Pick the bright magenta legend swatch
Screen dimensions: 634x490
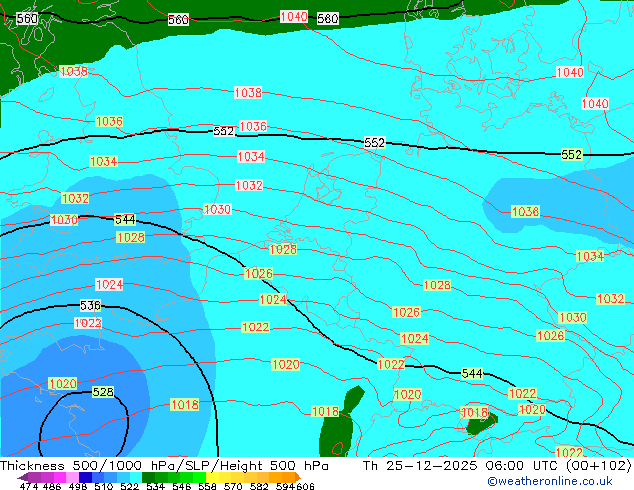[60, 477]
